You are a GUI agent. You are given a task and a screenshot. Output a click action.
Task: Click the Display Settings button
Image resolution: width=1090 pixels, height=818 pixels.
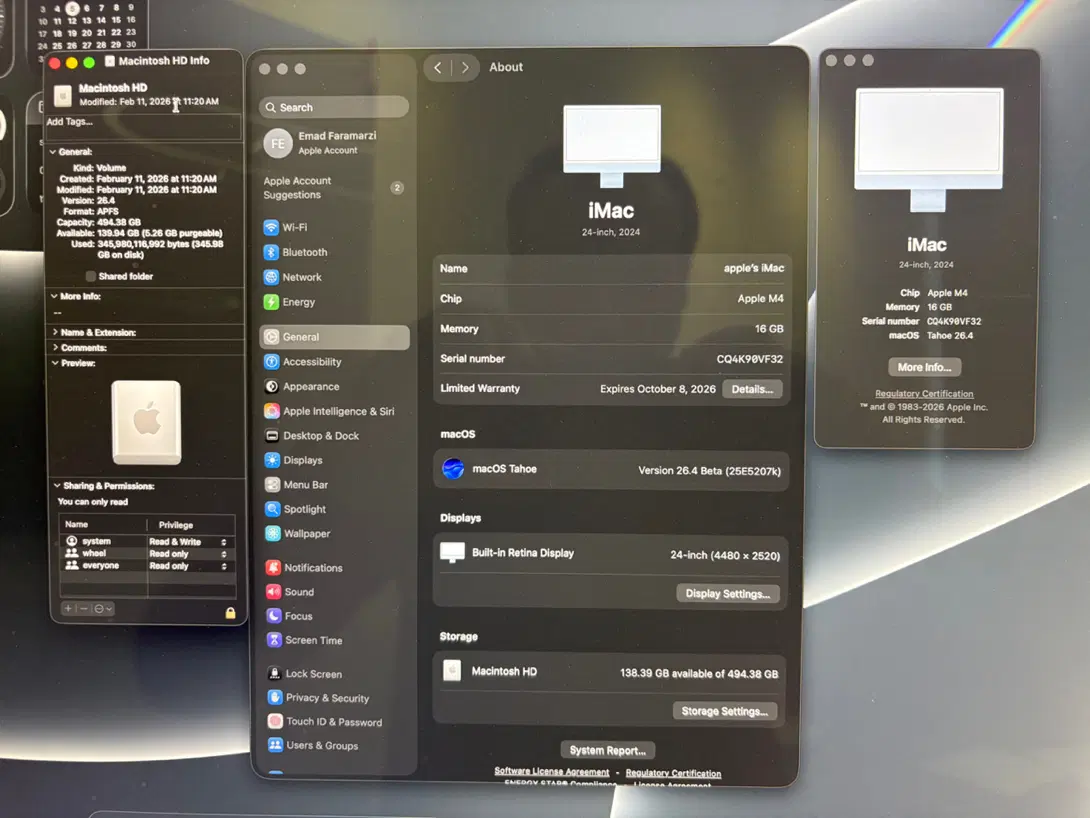point(728,594)
